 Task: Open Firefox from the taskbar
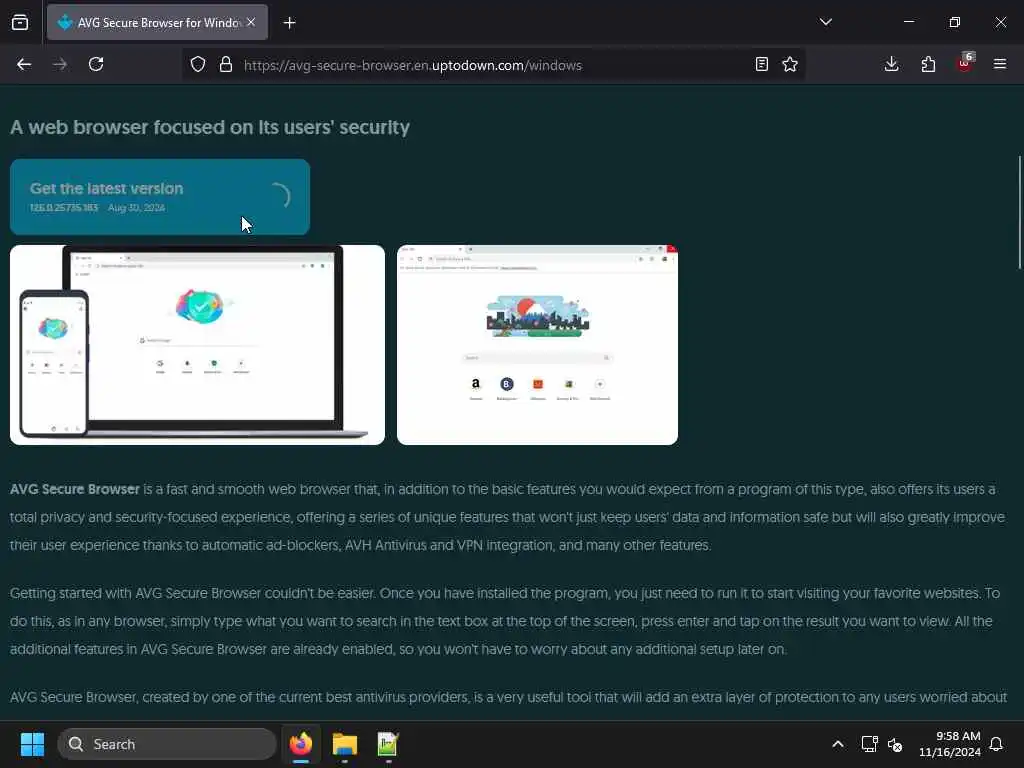click(301, 744)
